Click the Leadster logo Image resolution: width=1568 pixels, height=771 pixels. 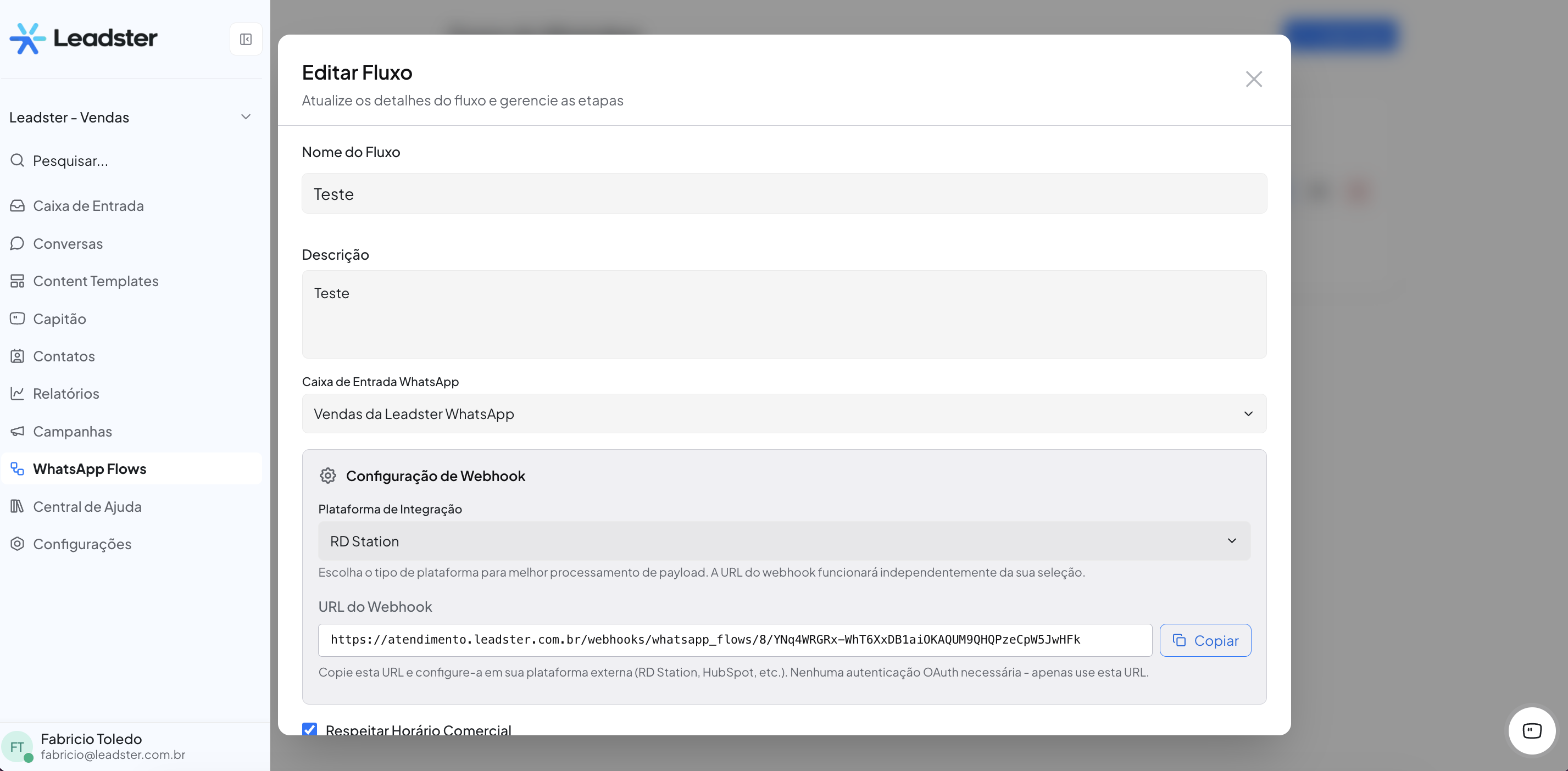84,38
